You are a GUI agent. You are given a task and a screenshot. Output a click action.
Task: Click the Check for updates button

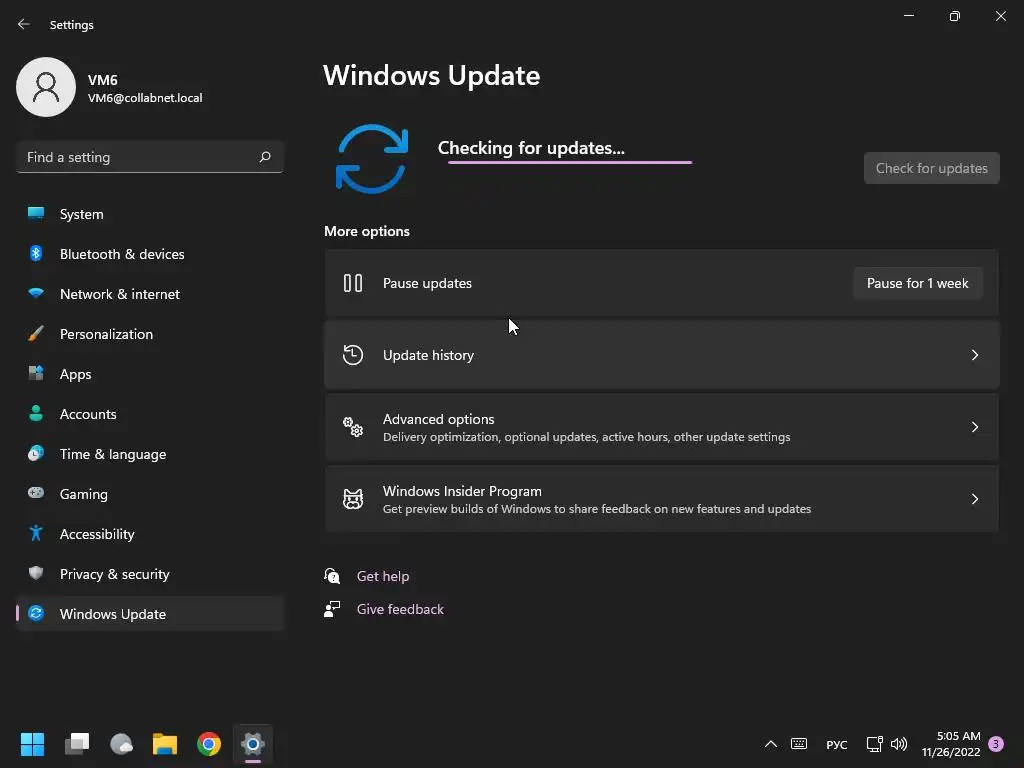point(931,168)
